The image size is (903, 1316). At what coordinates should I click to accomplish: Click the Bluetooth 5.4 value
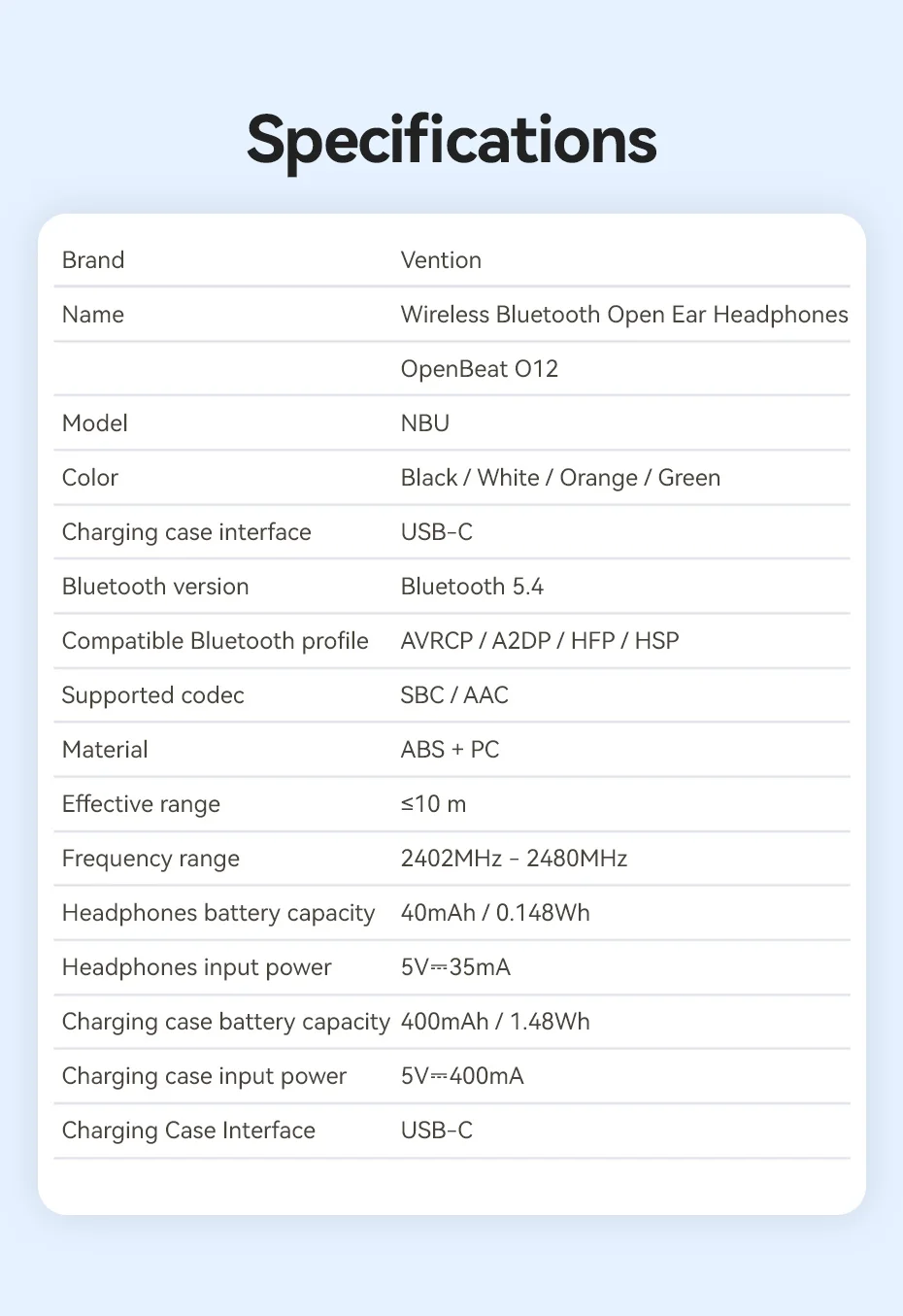tap(472, 587)
